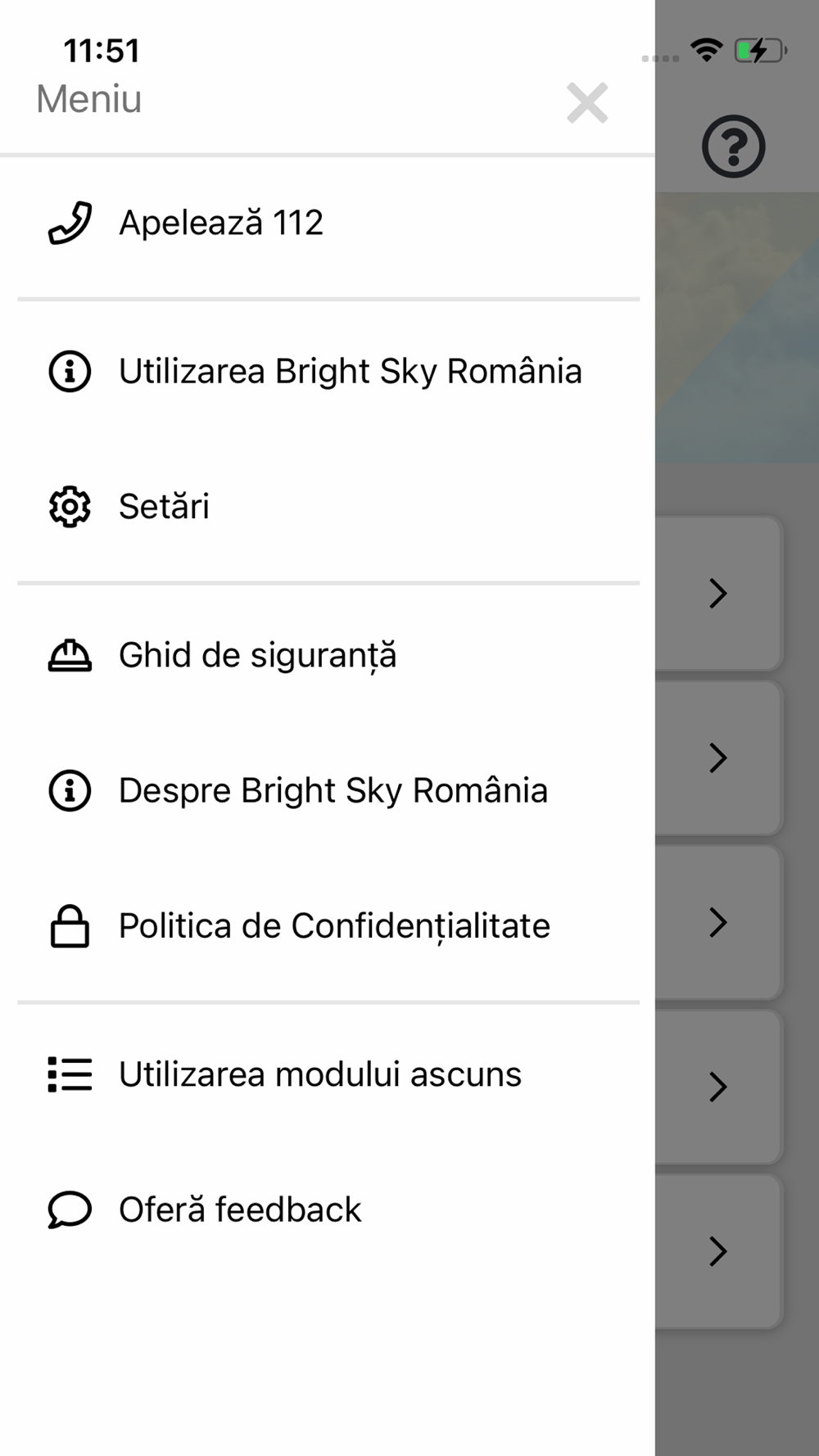Close the Meniu side panel

[587, 103]
